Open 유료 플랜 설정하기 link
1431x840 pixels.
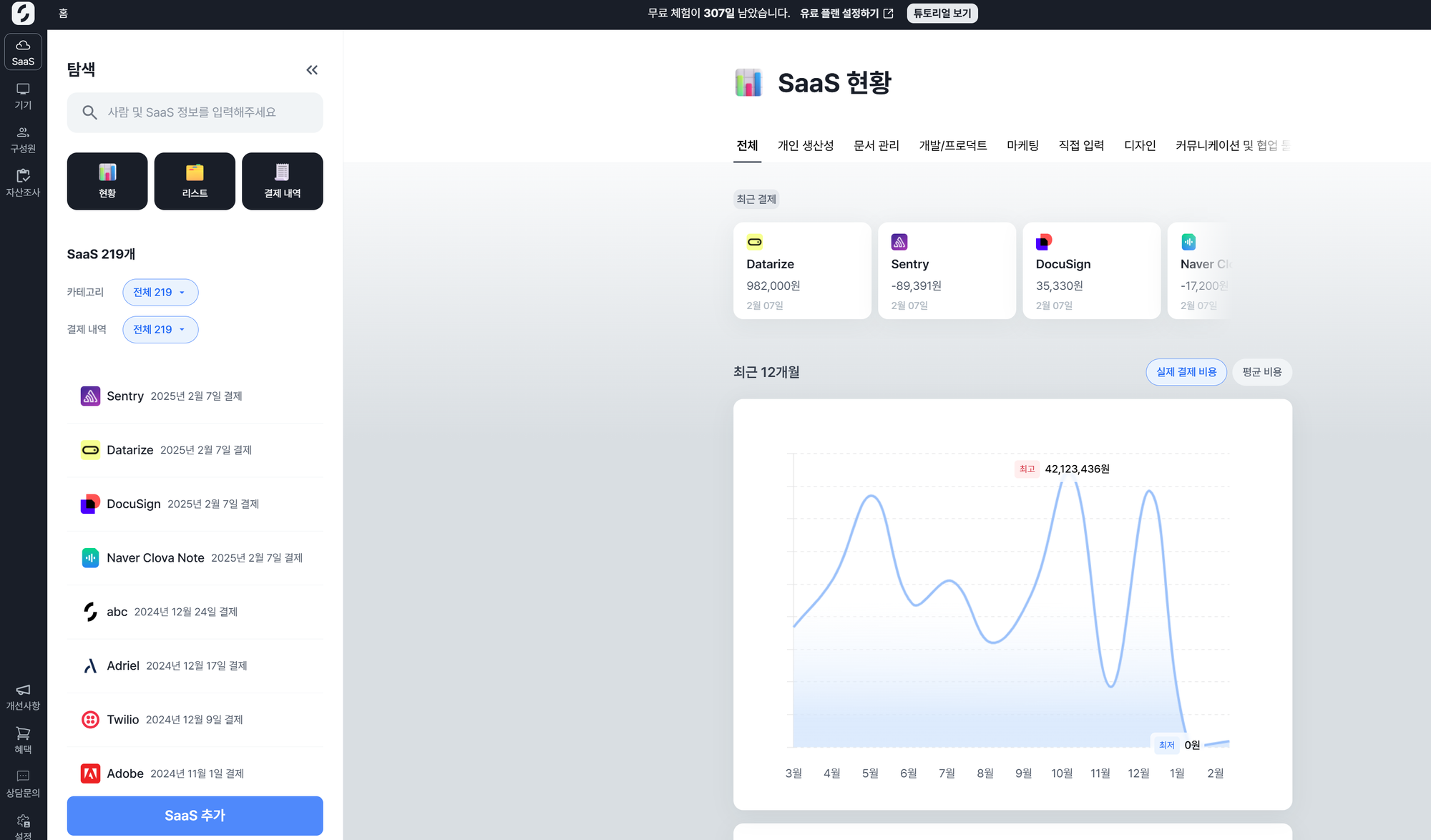tap(846, 14)
